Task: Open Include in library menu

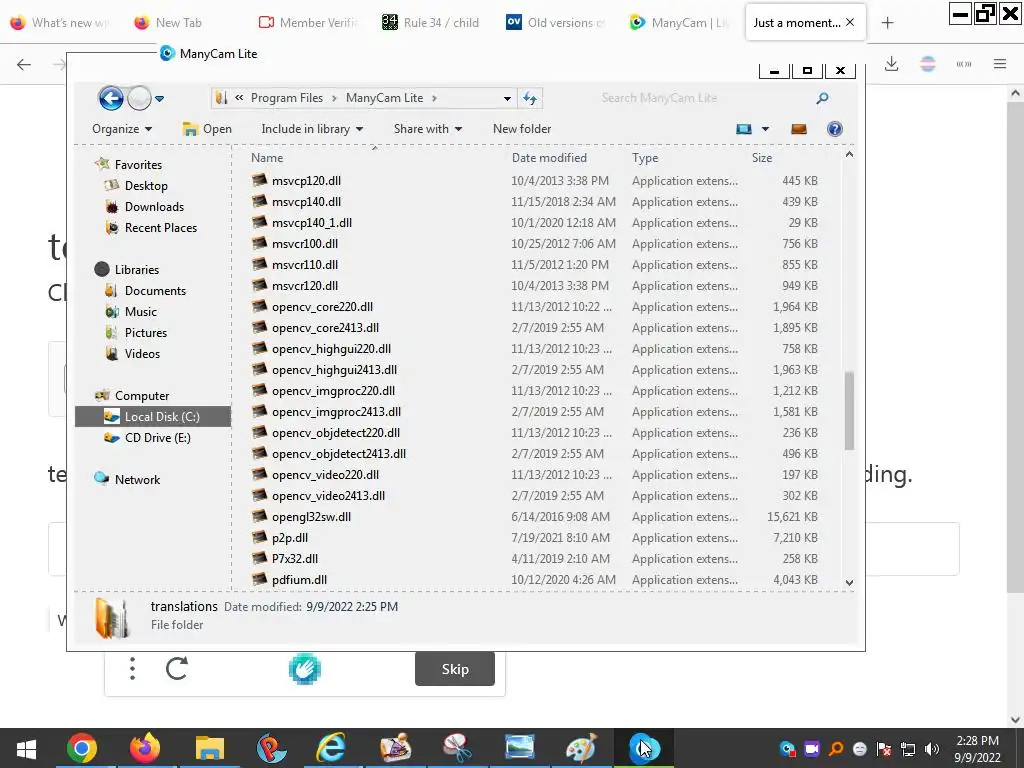Action: tap(312, 129)
